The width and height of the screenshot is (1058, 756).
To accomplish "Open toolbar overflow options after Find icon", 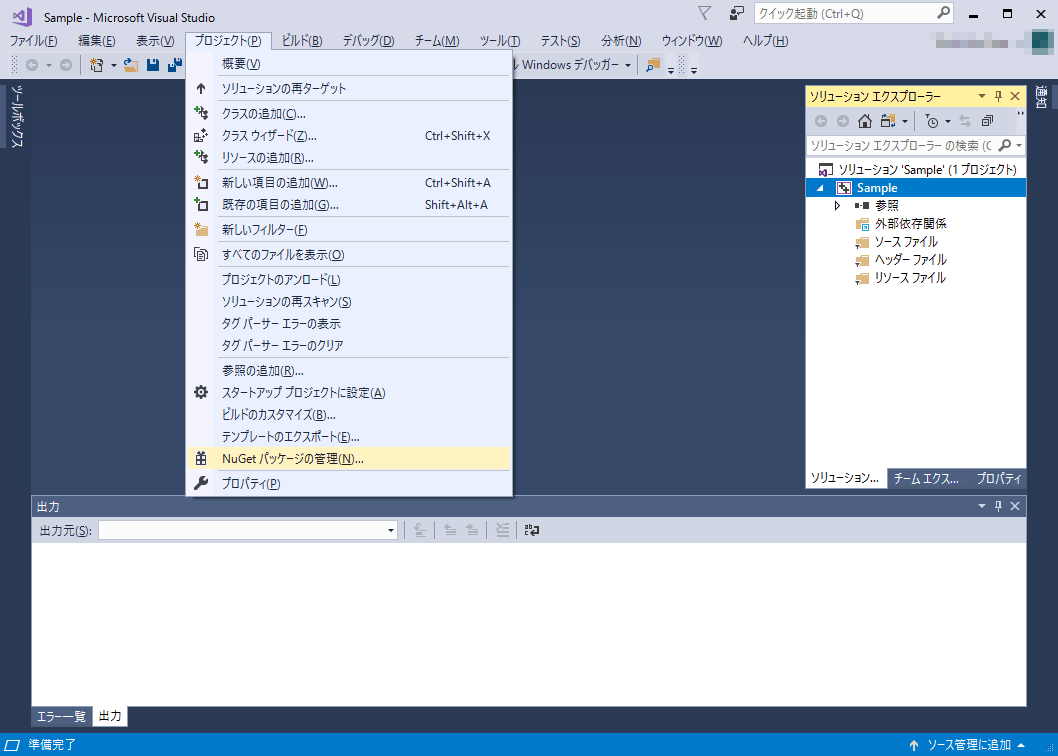I will coord(671,70).
